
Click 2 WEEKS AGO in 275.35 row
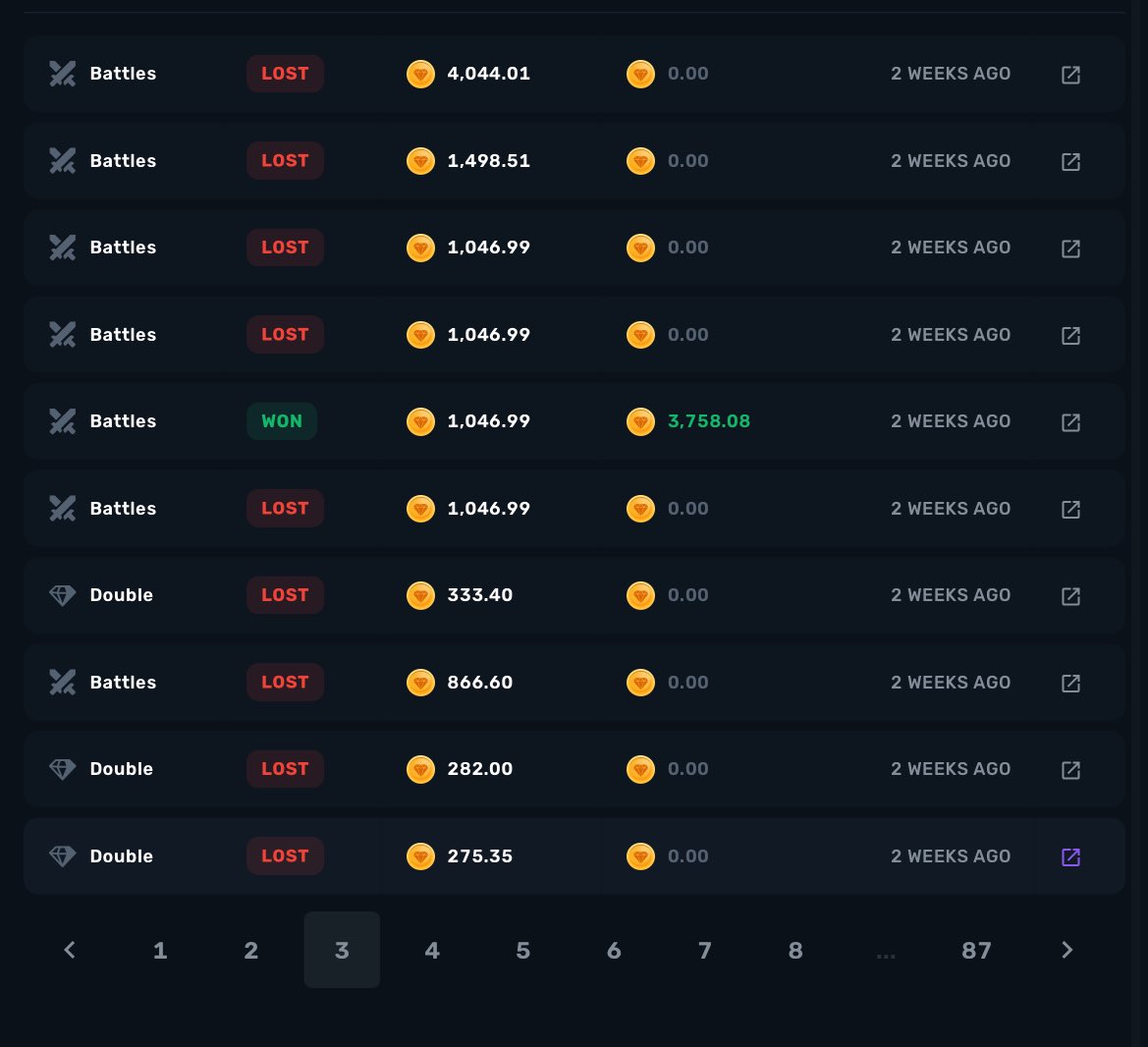[951, 855]
